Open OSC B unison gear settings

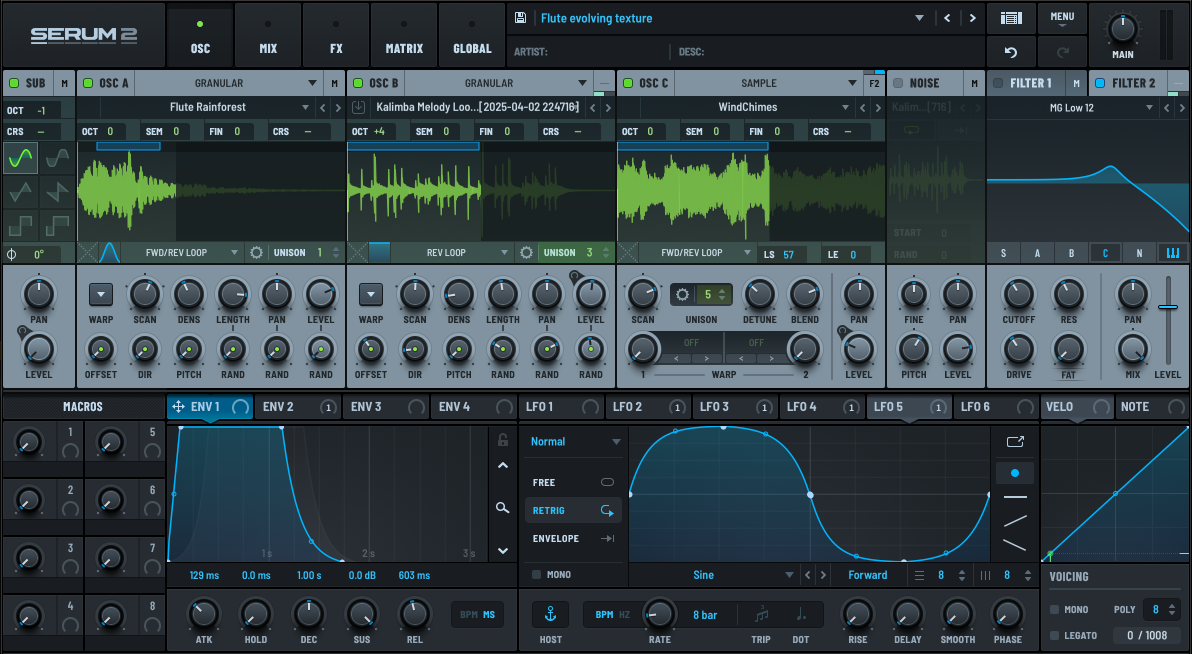(526, 252)
